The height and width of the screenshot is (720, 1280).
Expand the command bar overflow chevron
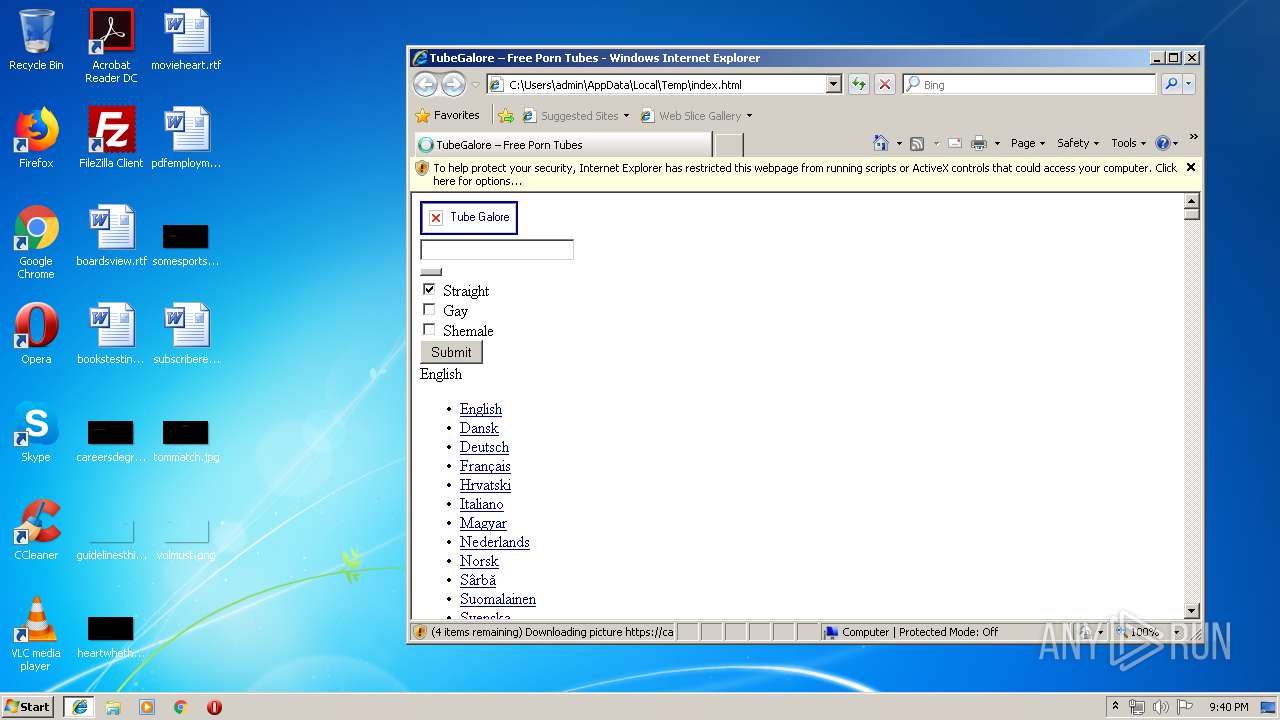1193,138
